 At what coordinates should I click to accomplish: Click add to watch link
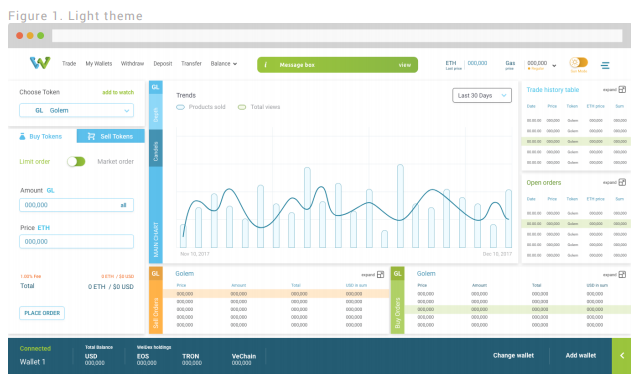(118, 92)
